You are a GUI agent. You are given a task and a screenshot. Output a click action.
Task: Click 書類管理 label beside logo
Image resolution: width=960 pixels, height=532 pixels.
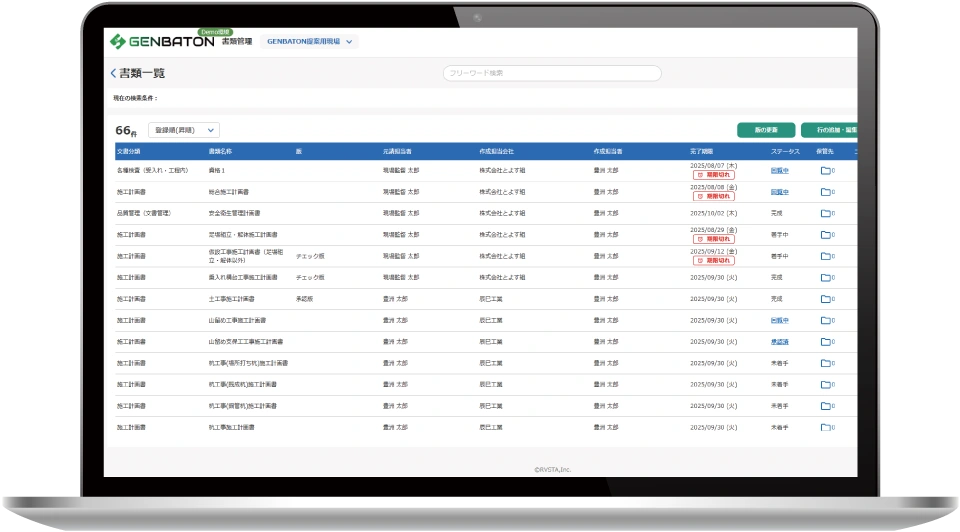point(237,42)
